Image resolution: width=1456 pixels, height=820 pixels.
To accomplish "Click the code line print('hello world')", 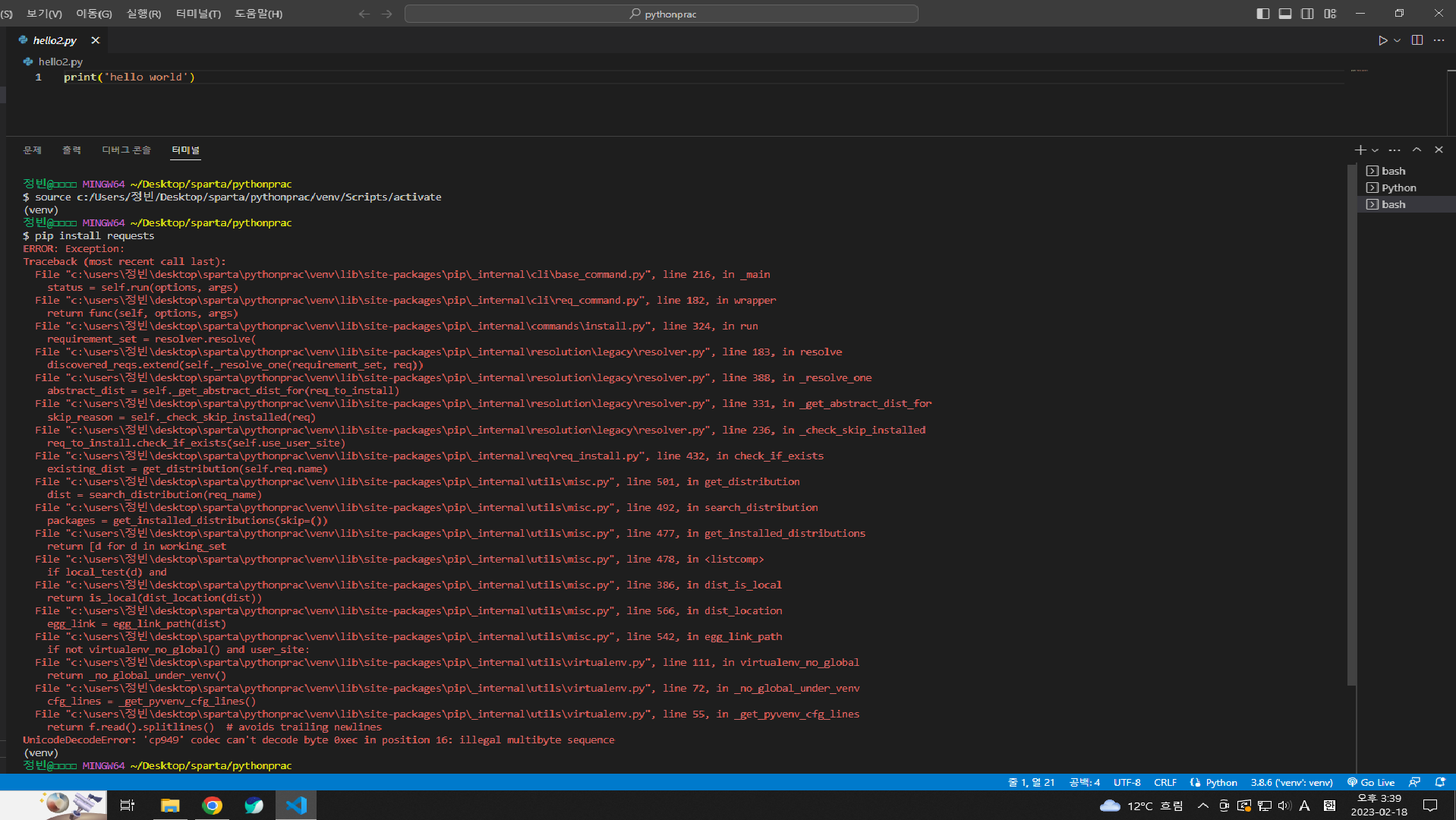I will 129,77.
